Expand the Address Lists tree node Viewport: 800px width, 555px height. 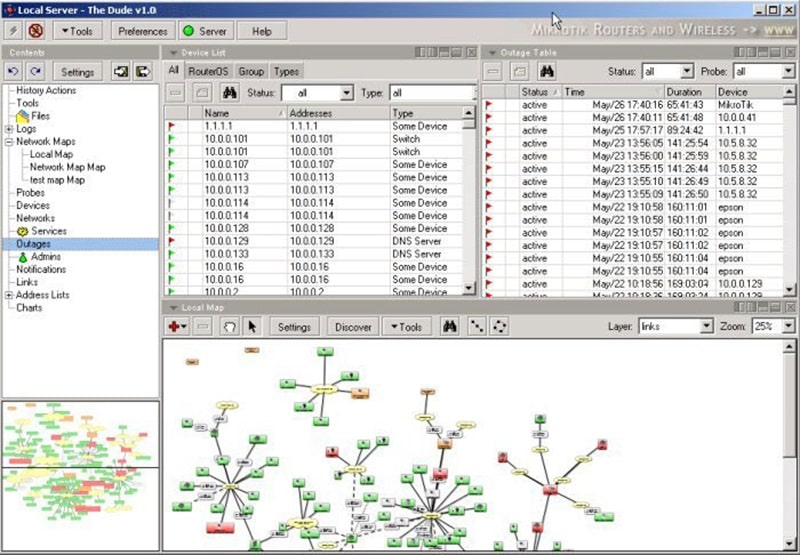coord(9,295)
